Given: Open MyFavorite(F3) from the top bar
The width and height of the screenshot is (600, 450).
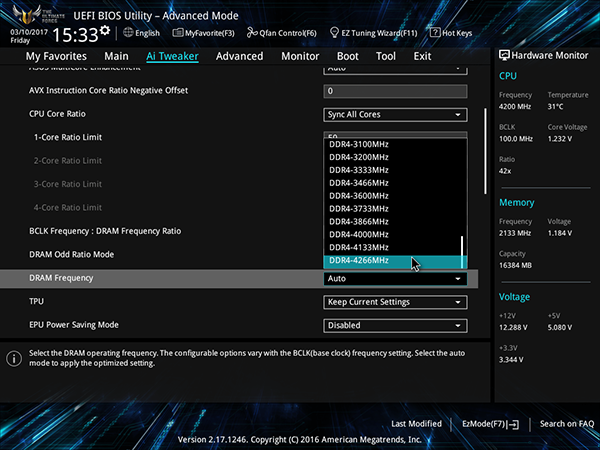Looking at the screenshot, I should tap(203, 33).
